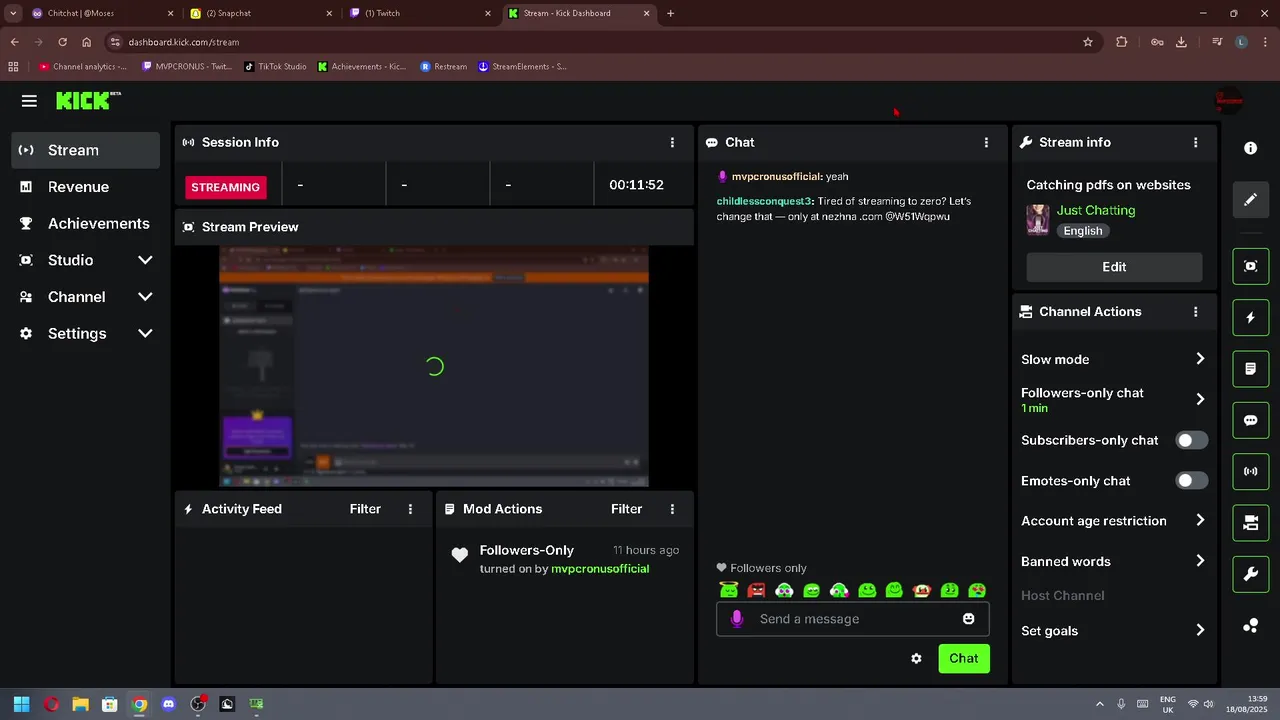Click childlessconquest3 username in chat
The width and height of the screenshot is (1280, 720).
[764, 201]
